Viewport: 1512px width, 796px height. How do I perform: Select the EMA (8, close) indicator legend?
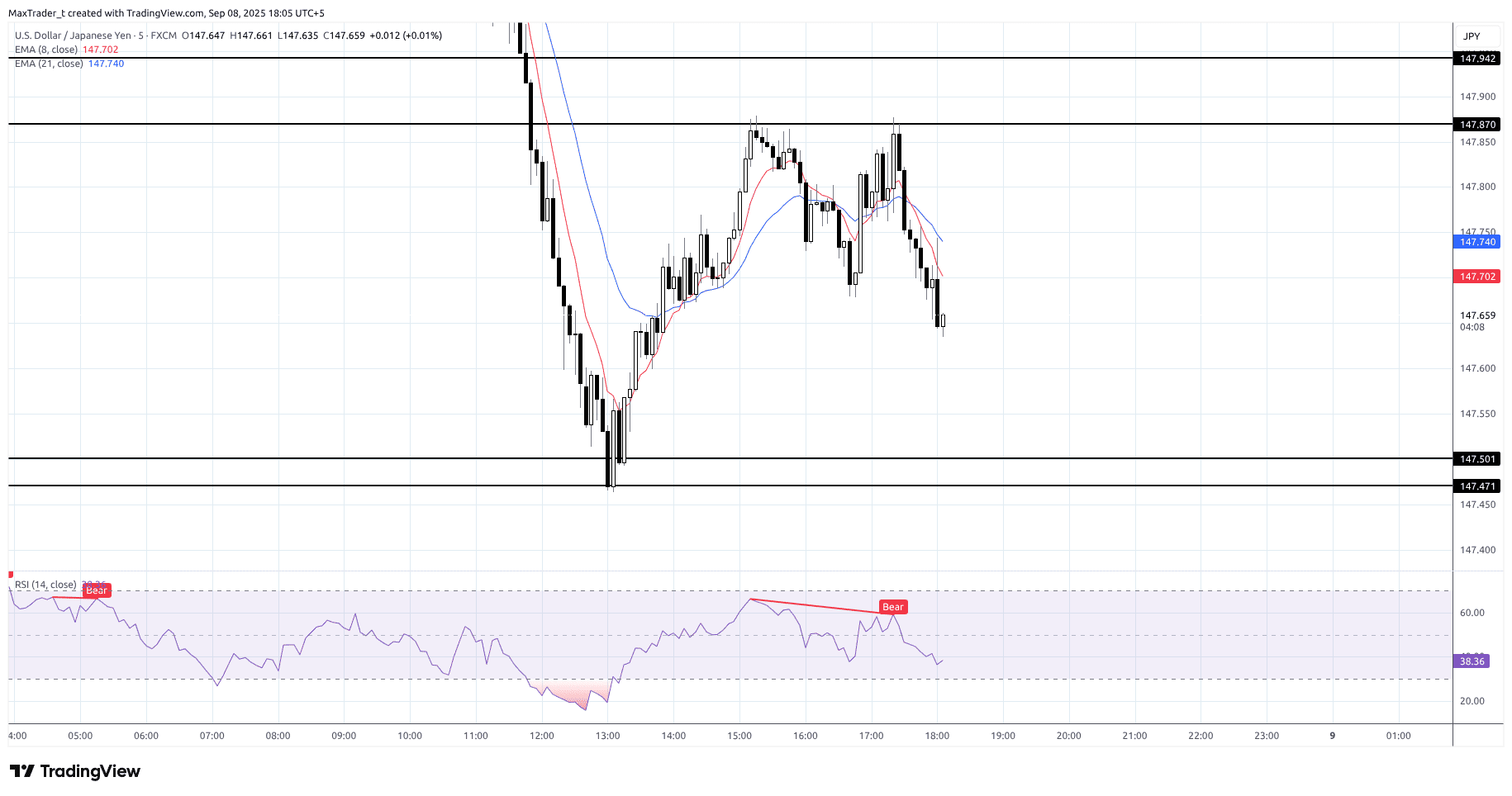pos(46,50)
